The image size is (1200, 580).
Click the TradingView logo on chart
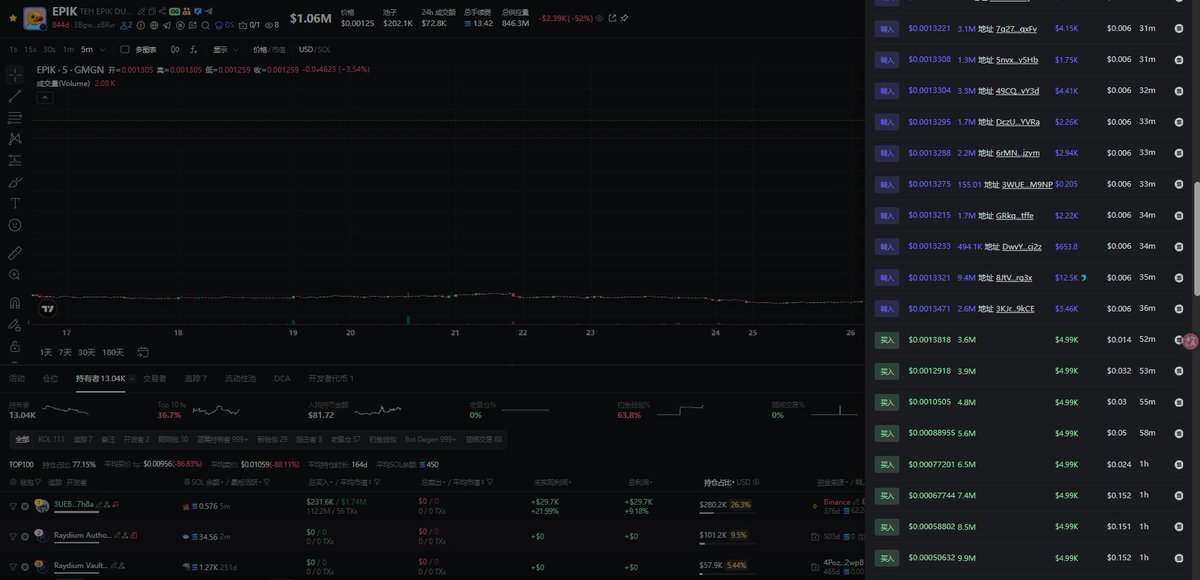tap(46, 309)
